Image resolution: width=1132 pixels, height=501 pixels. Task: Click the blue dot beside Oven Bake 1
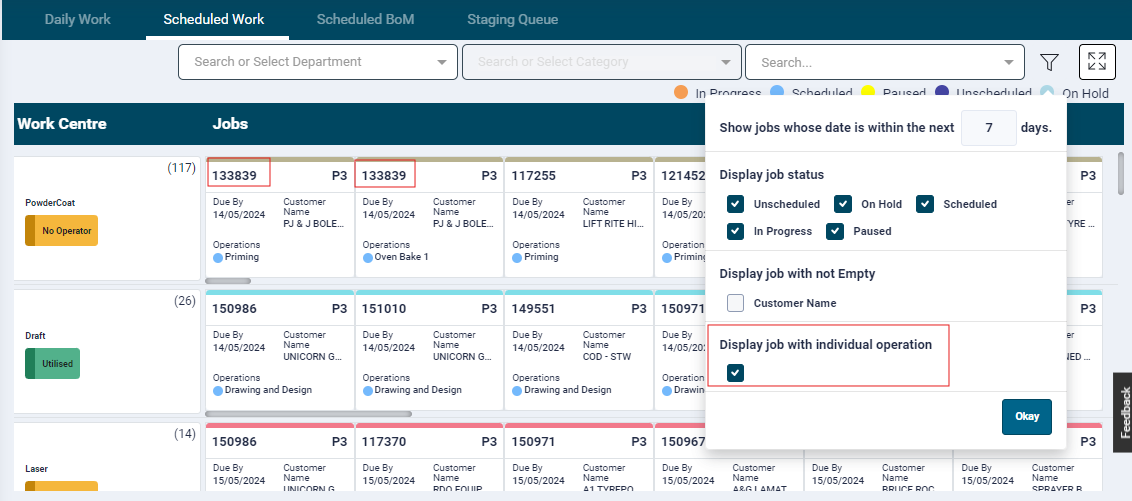pyautogui.click(x=367, y=257)
